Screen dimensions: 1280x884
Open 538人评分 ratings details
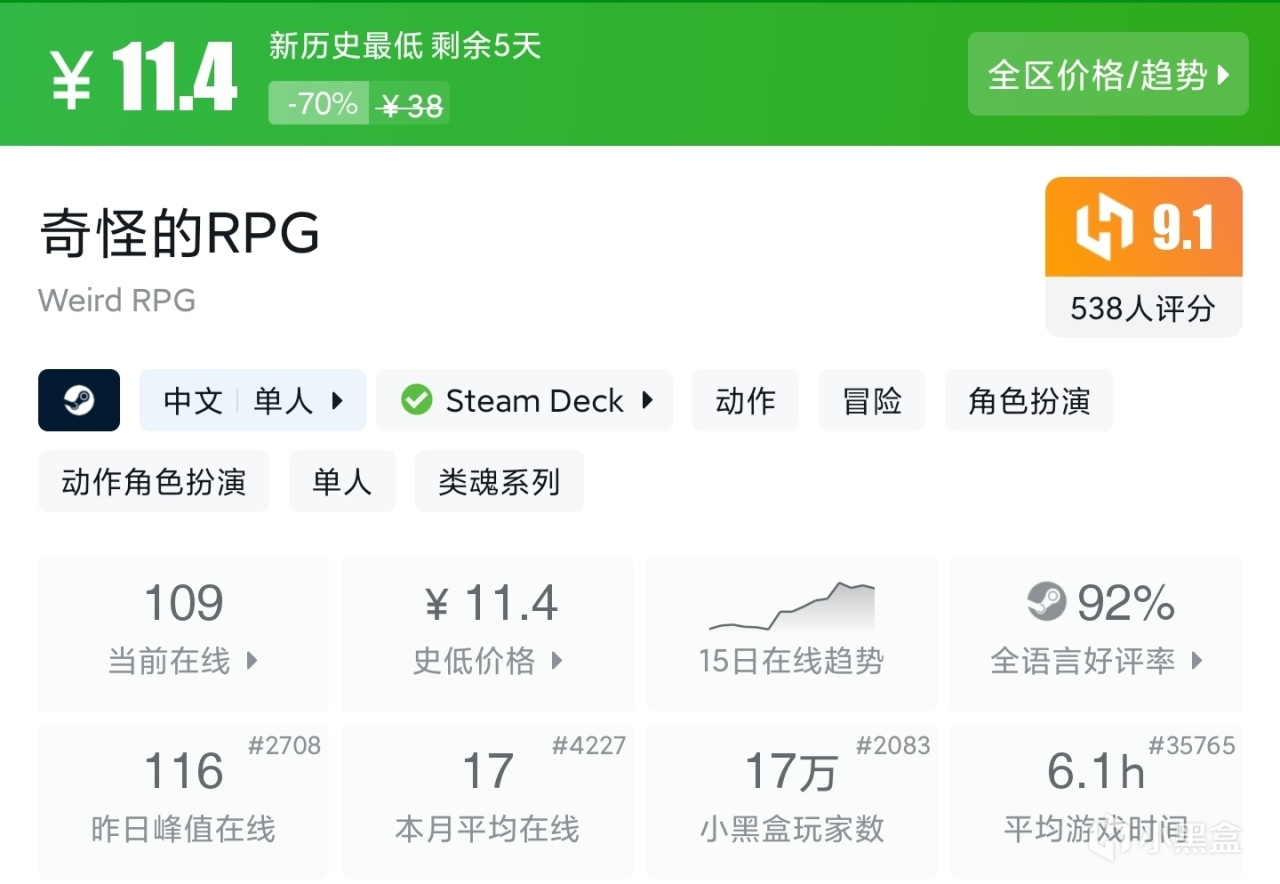pos(1143,308)
